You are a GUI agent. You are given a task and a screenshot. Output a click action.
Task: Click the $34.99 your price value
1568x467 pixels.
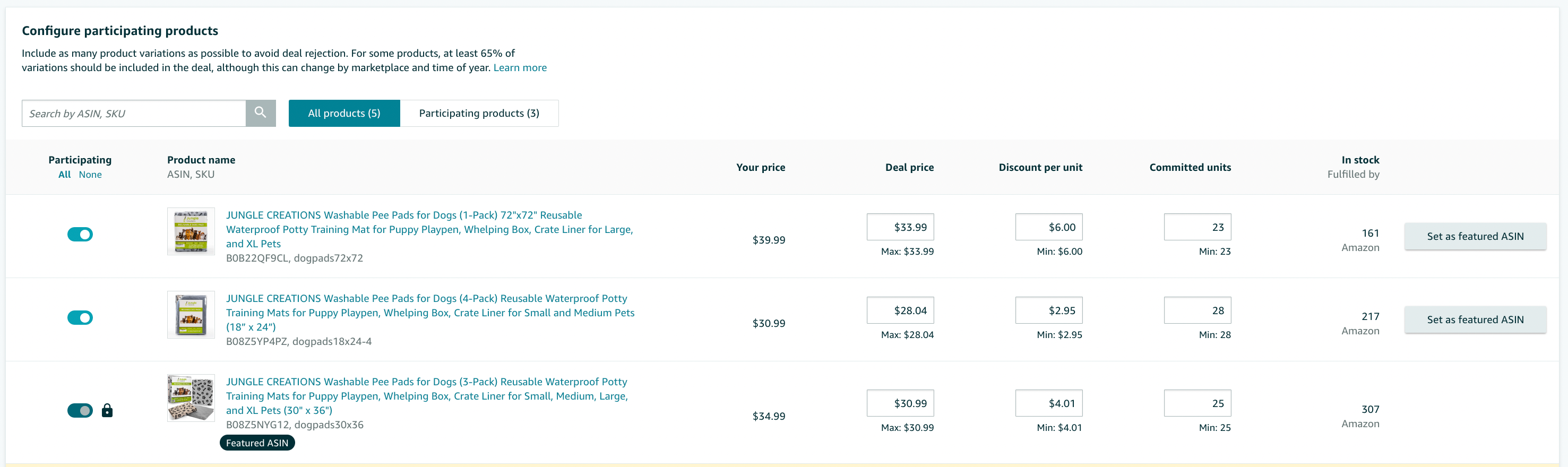pos(769,417)
